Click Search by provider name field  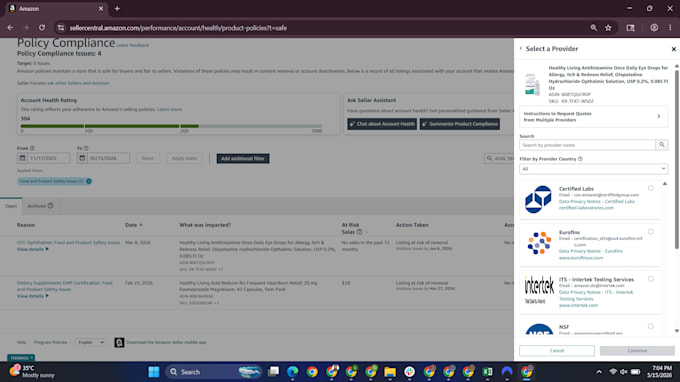pyautogui.click(x=588, y=145)
